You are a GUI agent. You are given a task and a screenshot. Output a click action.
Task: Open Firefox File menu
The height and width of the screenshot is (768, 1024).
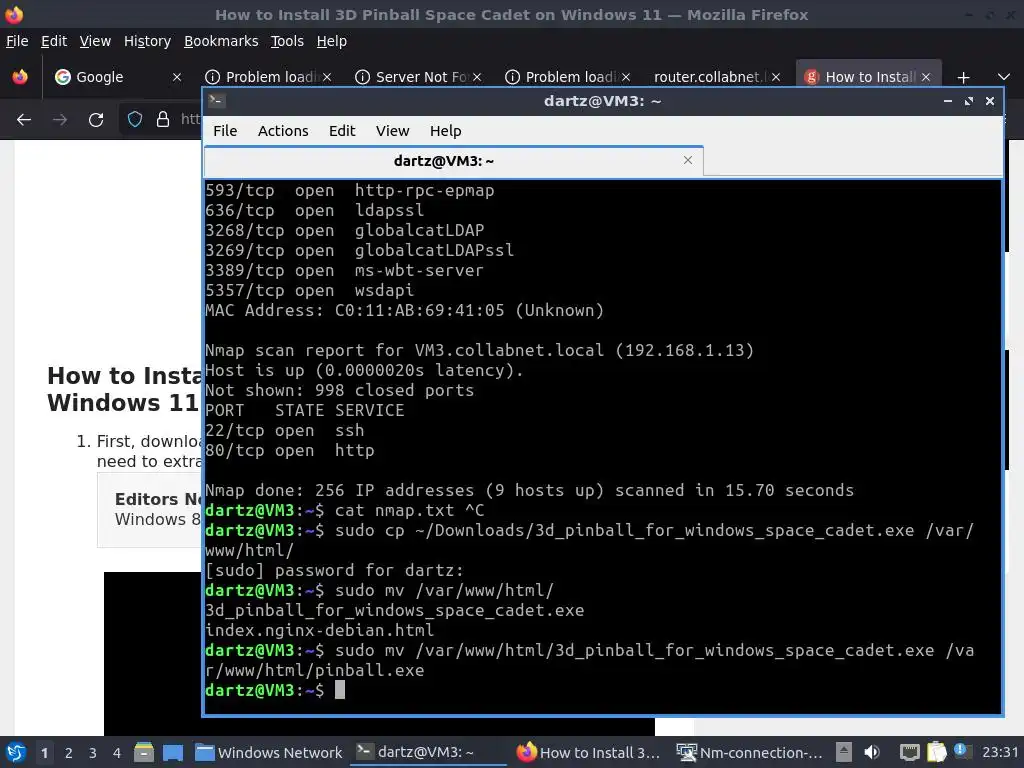(17, 41)
